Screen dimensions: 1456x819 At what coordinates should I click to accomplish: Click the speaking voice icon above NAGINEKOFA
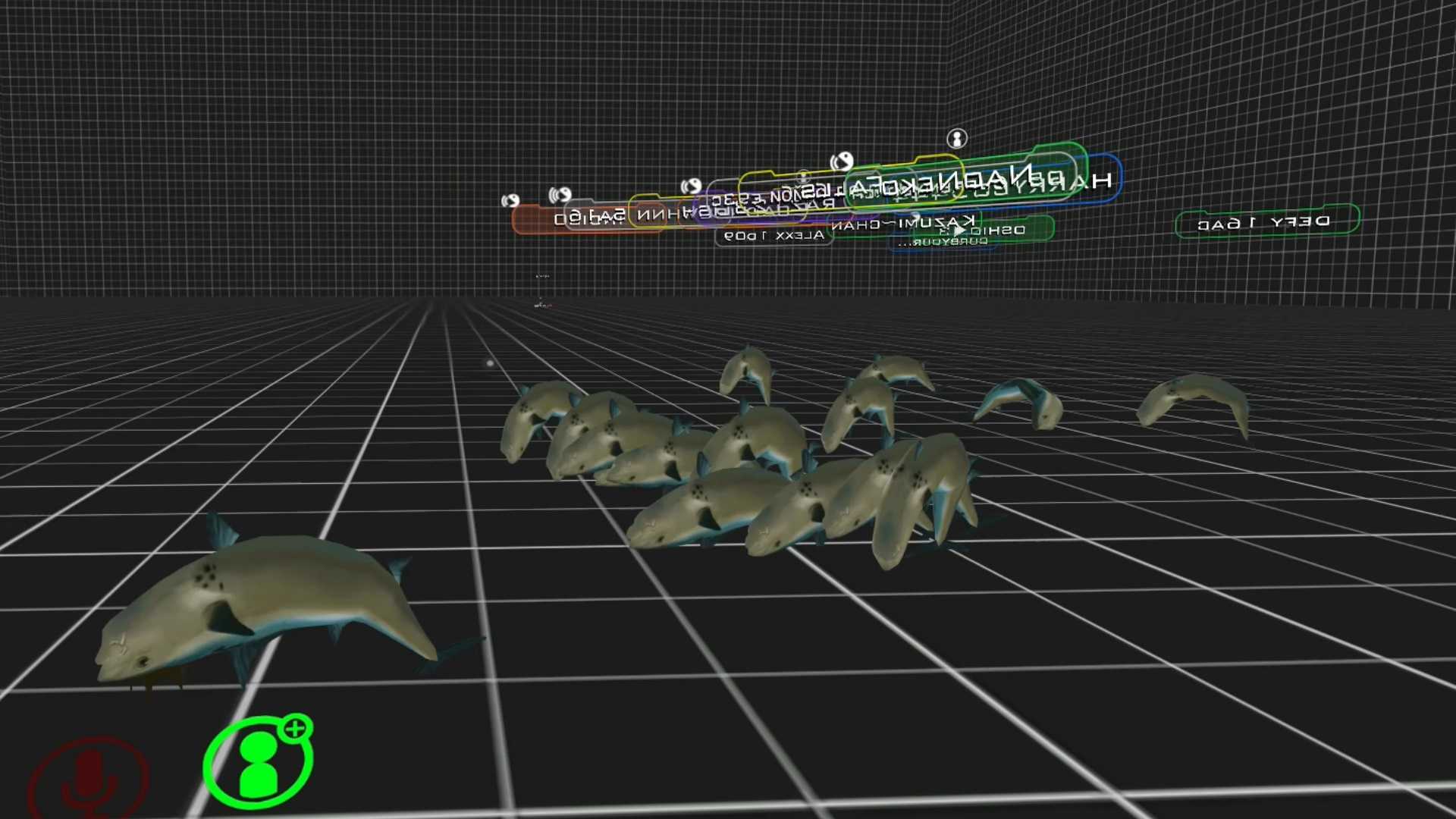842,162
